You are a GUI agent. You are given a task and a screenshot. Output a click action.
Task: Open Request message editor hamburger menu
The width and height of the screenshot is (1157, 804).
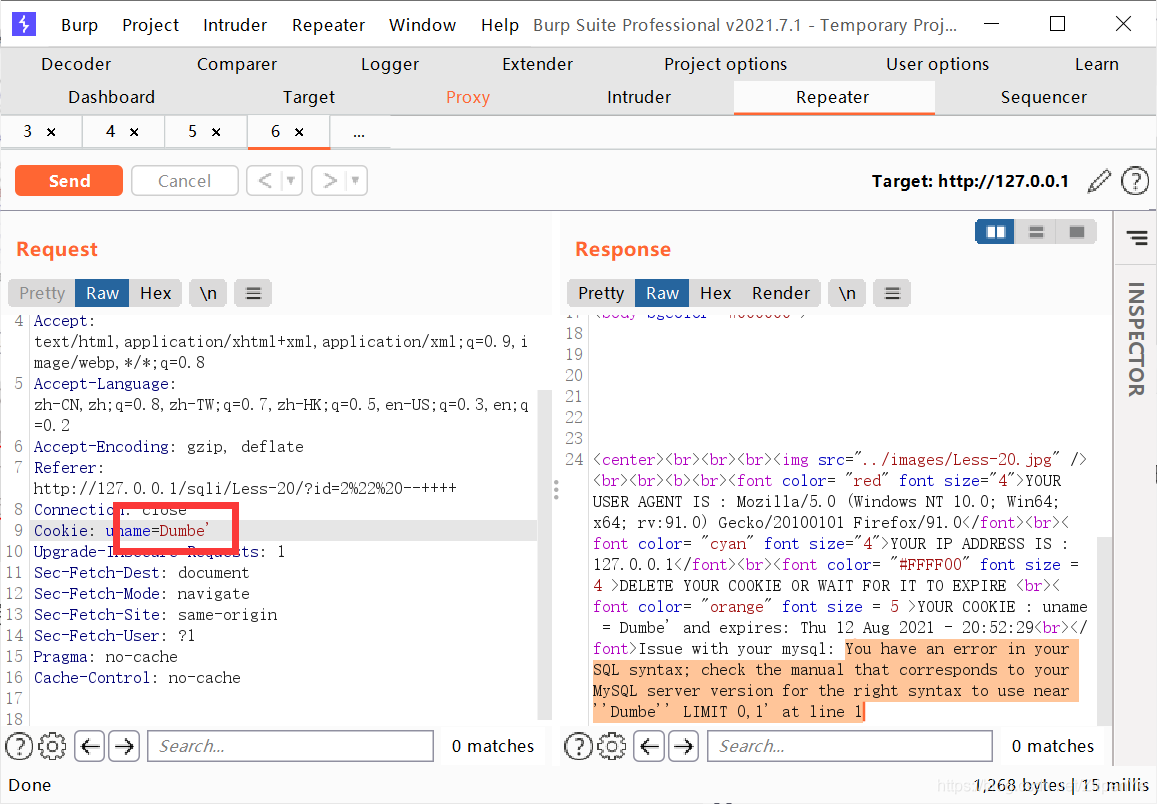click(x=253, y=294)
